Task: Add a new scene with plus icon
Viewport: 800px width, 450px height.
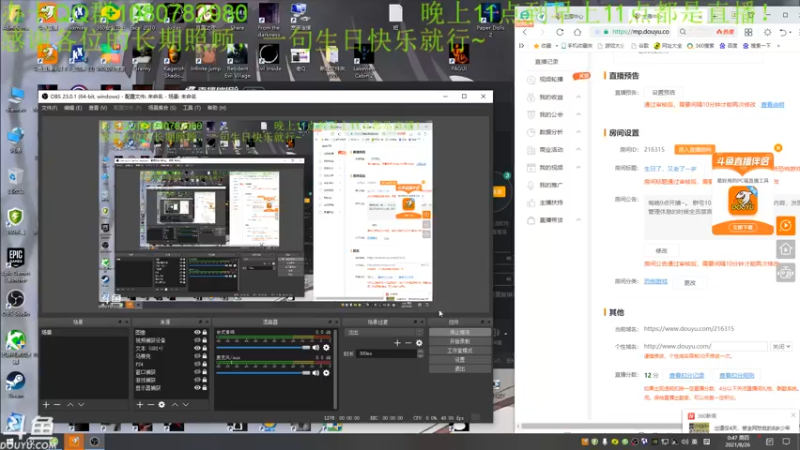Action: pos(46,405)
